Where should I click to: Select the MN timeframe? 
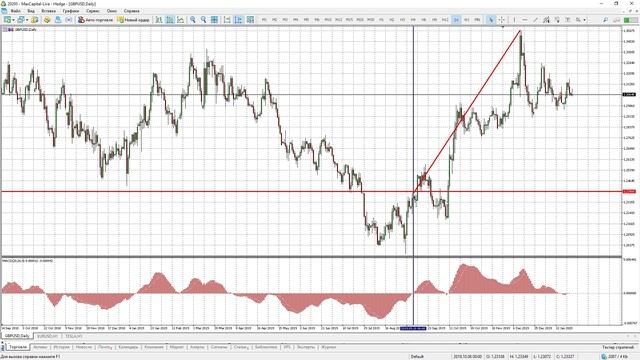tap(477, 20)
